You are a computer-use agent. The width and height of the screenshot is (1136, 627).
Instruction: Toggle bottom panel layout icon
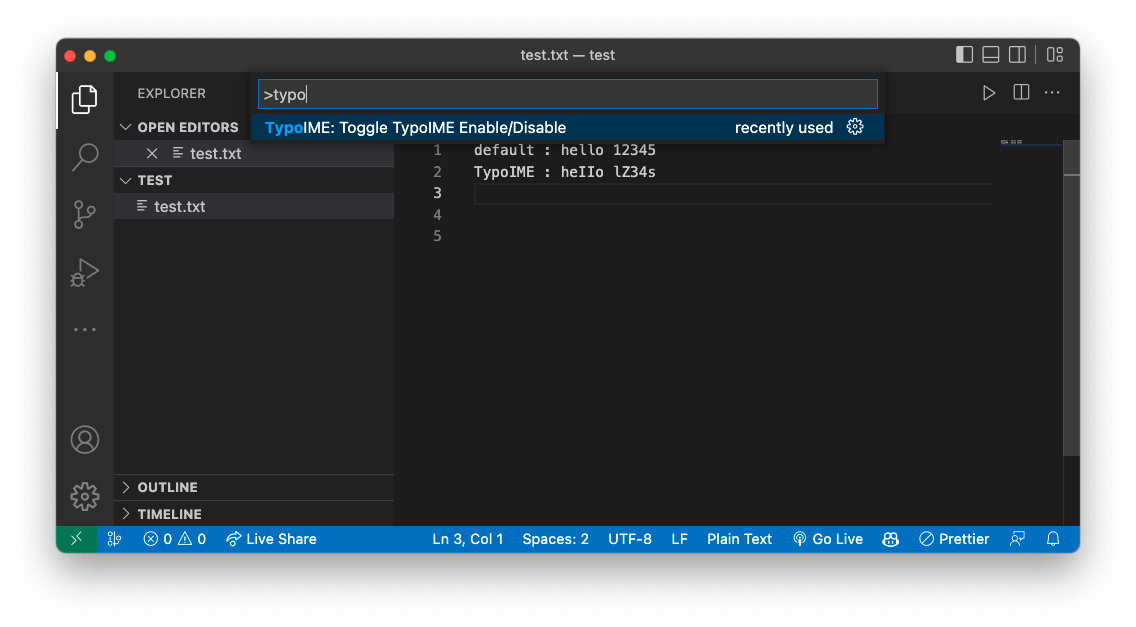pos(990,54)
